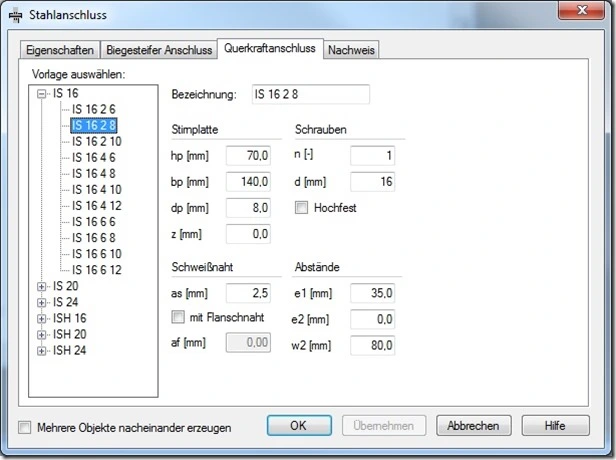Screen dimensions: 616x460
Task: Click the n [-] screw count field
Action: (x=372, y=156)
